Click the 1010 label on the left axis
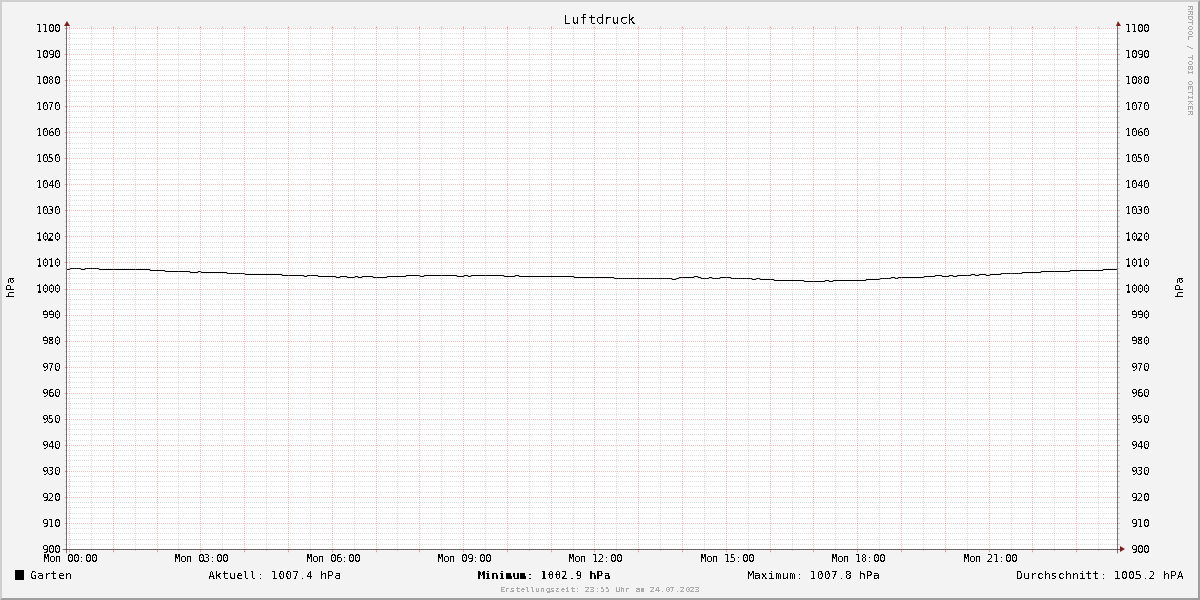 pos(47,263)
